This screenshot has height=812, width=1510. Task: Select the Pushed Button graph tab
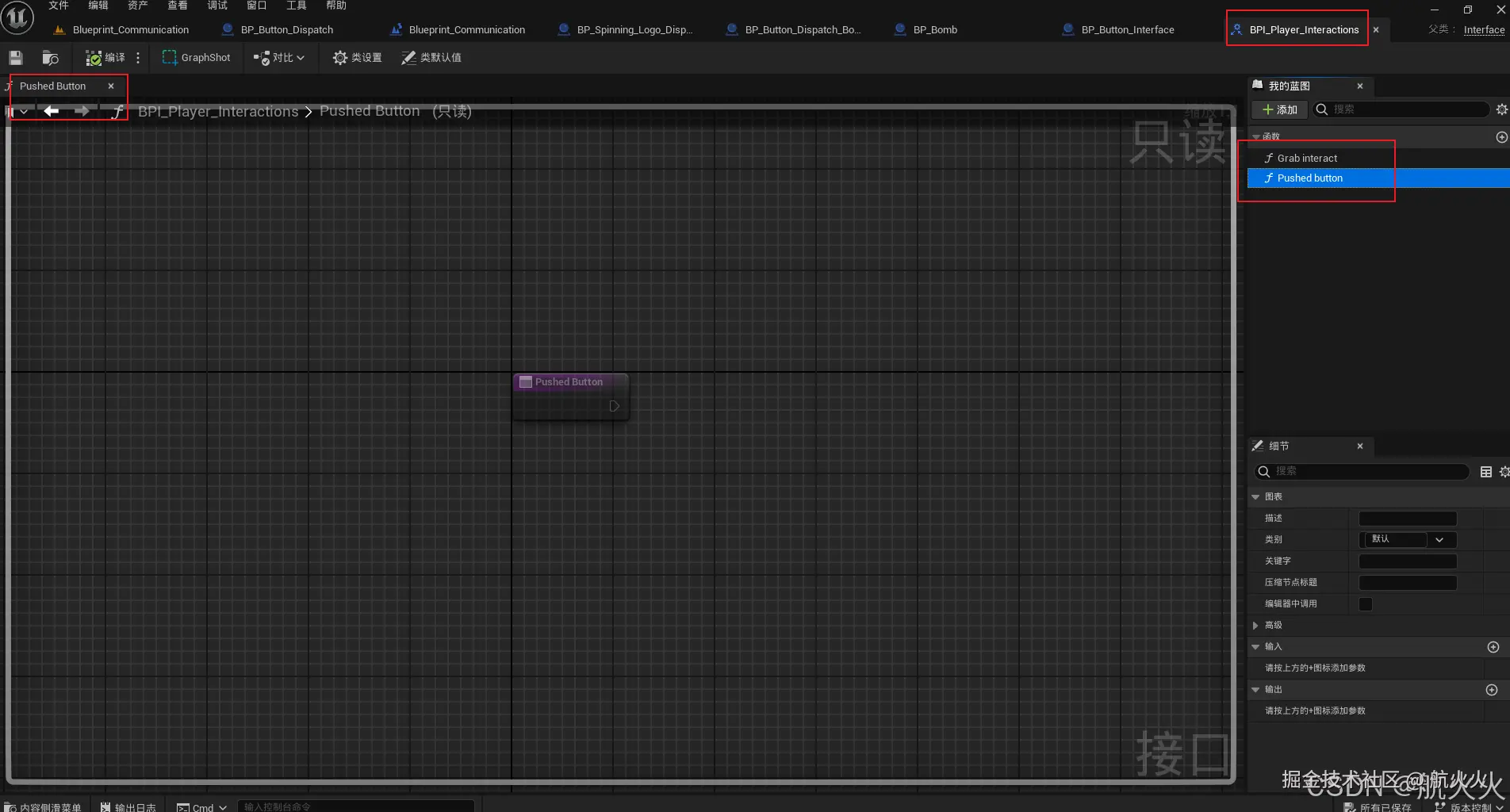click(x=52, y=86)
